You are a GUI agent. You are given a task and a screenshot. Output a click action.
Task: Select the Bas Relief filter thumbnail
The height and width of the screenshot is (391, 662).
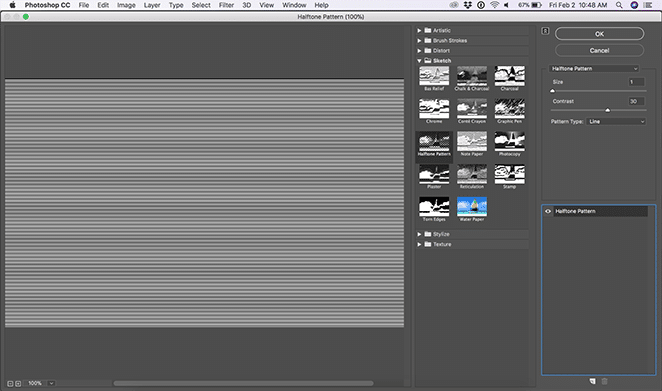pyautogui.click(x=434, y=76)
